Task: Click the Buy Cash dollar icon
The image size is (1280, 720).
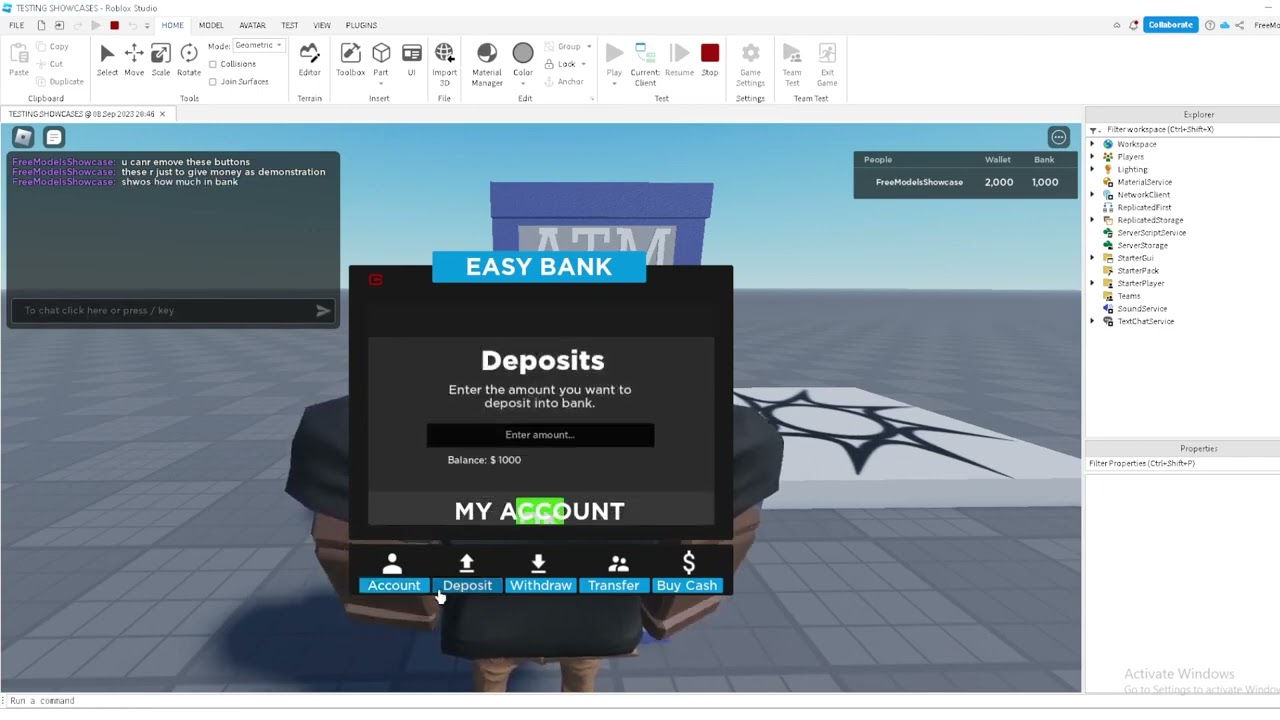Action: click(688, 562)
